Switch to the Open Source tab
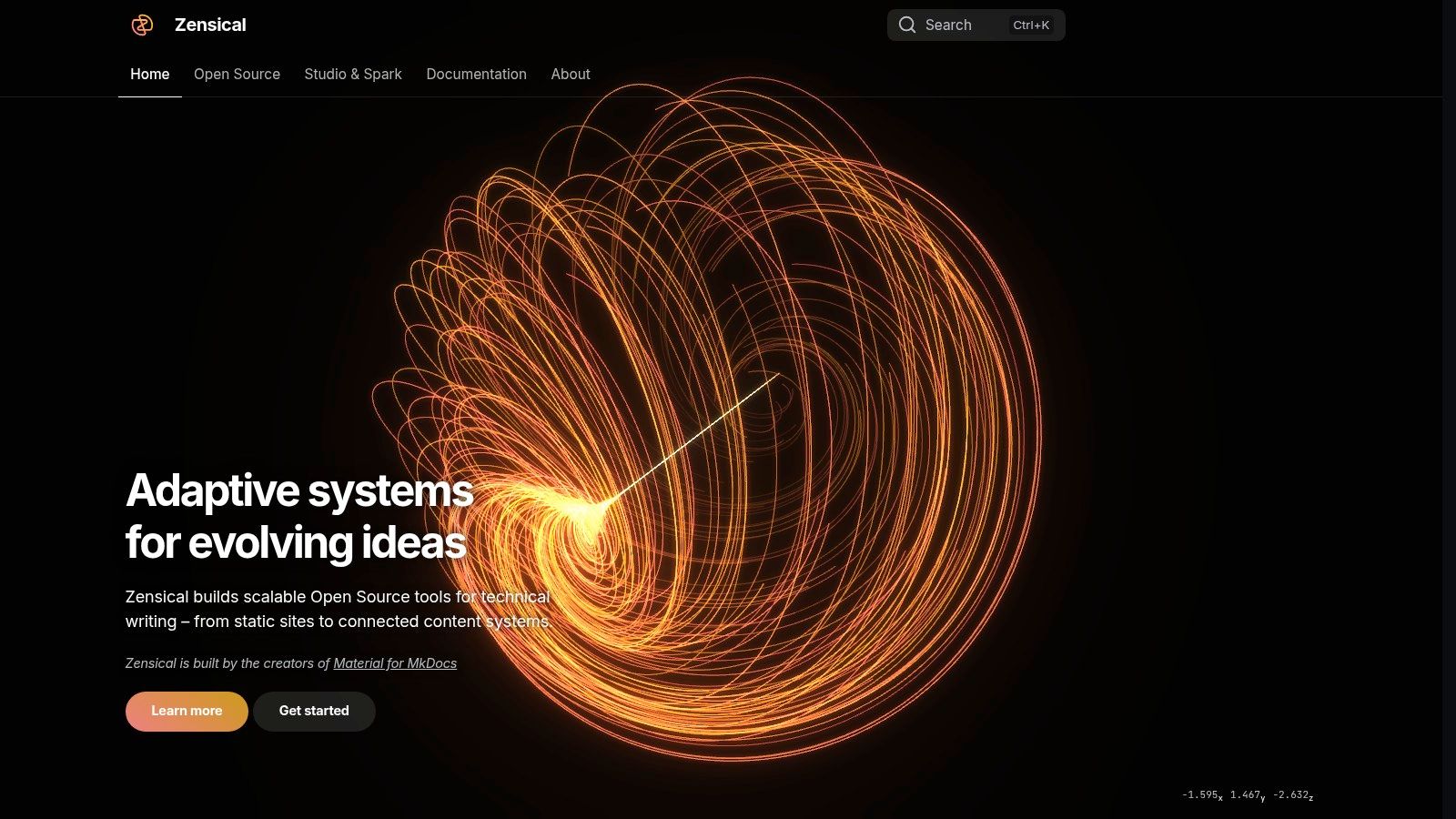 point(237,74)
